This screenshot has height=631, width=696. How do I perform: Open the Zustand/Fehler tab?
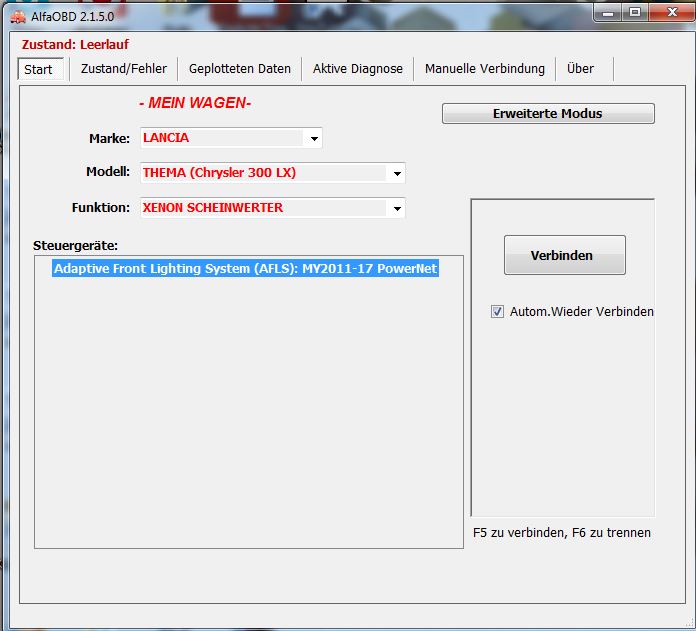[124, 69]
